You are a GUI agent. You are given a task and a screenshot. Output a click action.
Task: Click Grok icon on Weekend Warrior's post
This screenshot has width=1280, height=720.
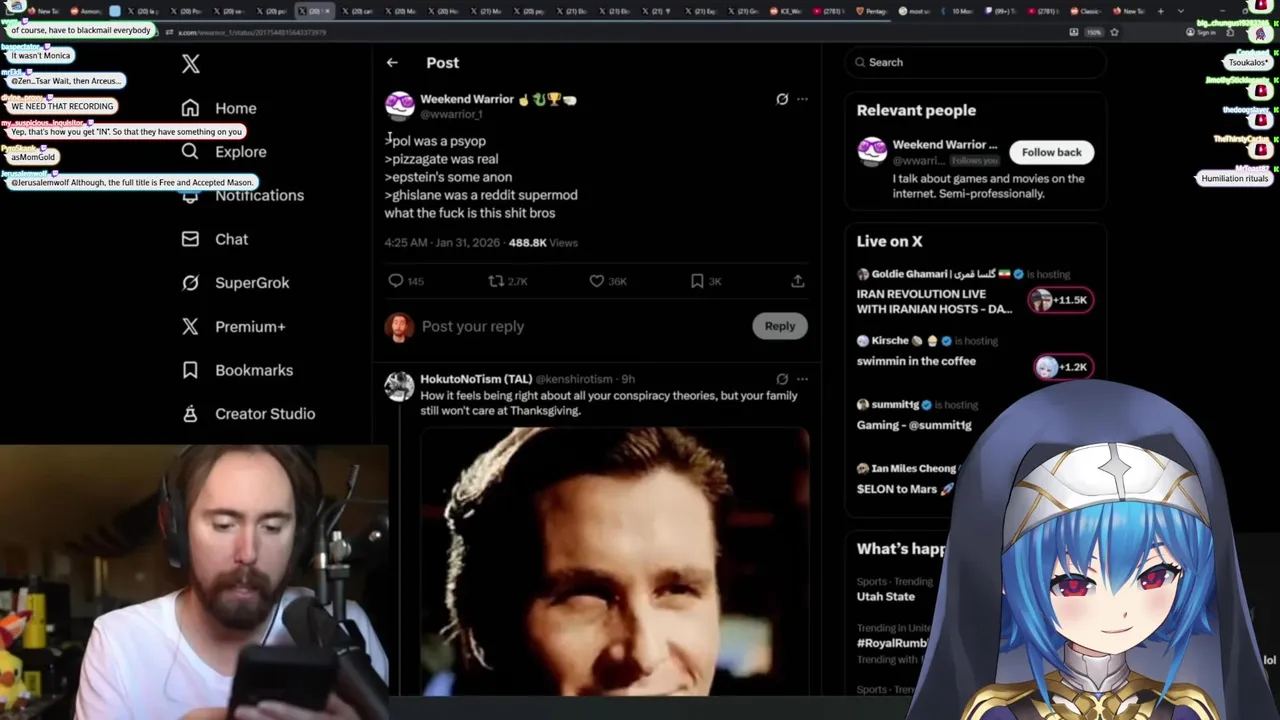tap(782, 99)
